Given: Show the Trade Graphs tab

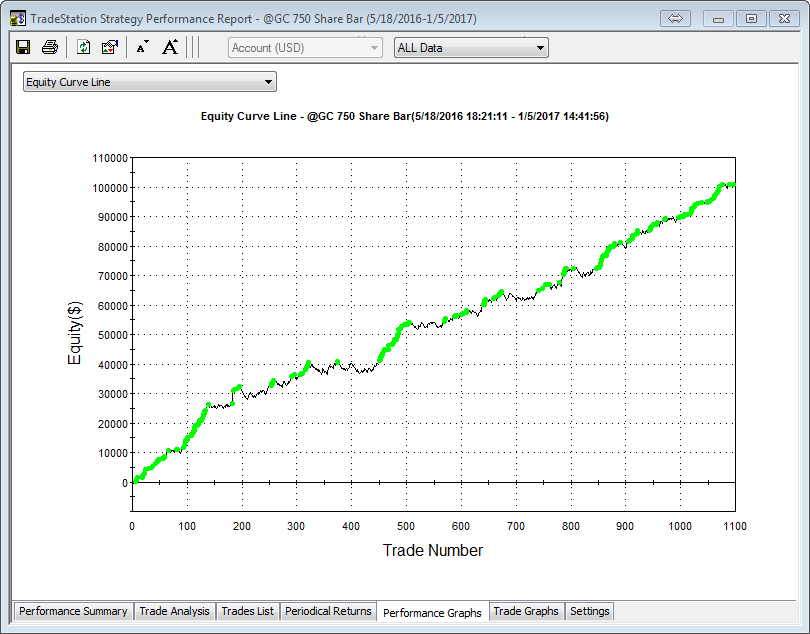Looking at the screenshot, I should coord(526,611).
